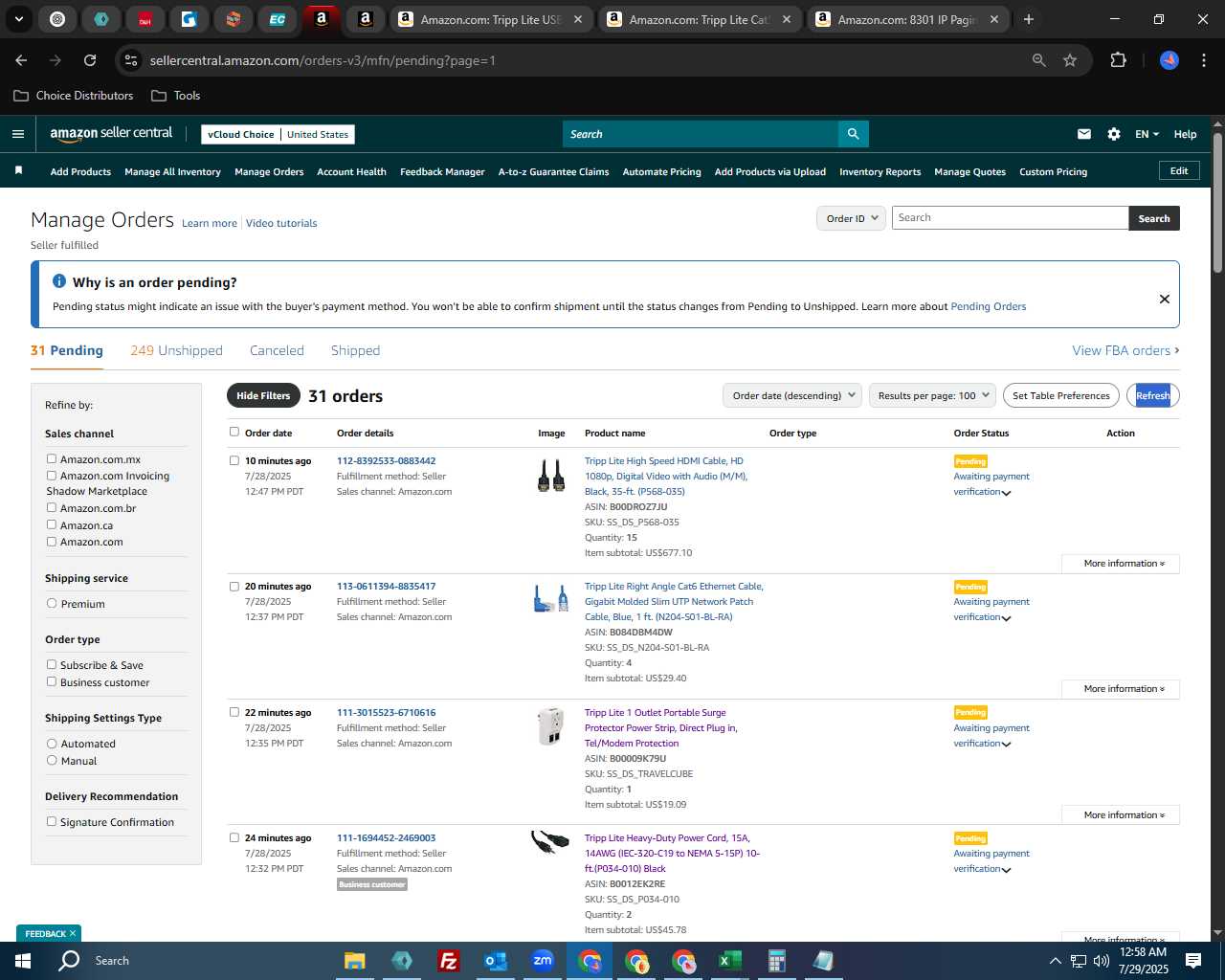Open the Automate Pricing menu item
Screen dimensions: 1225x980
tap(661, 172)
